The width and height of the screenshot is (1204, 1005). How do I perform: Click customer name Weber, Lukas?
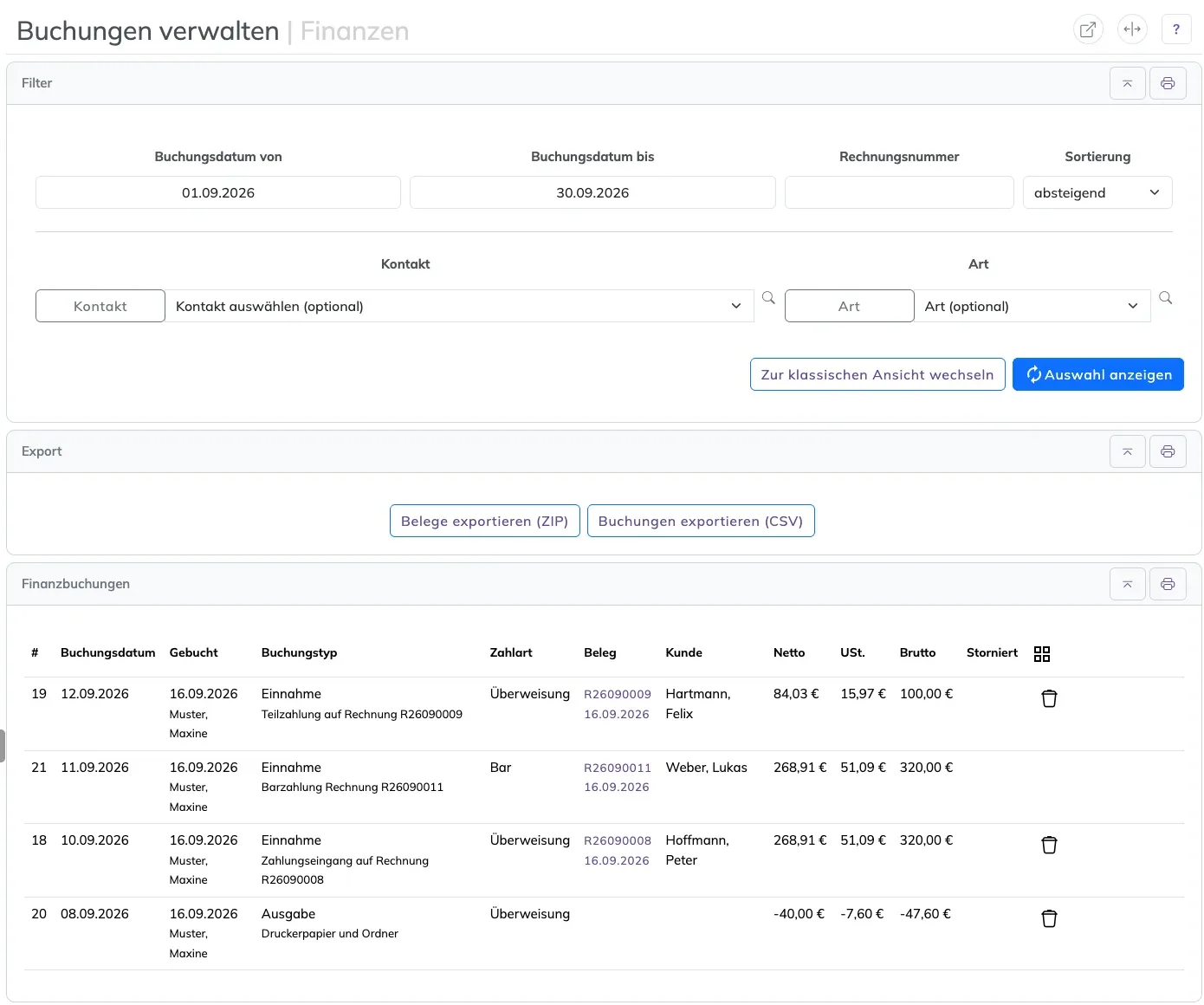pos(706,768)
